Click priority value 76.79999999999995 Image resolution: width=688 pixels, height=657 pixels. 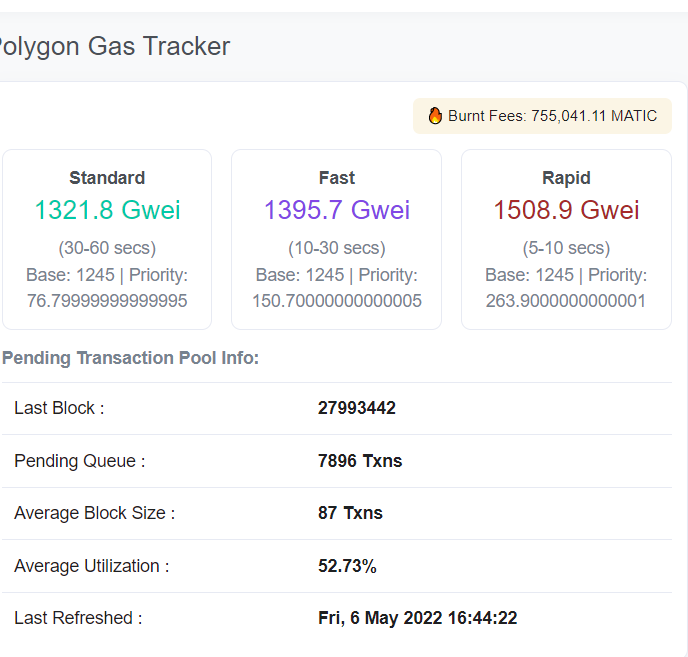click(x=107, y=301)
